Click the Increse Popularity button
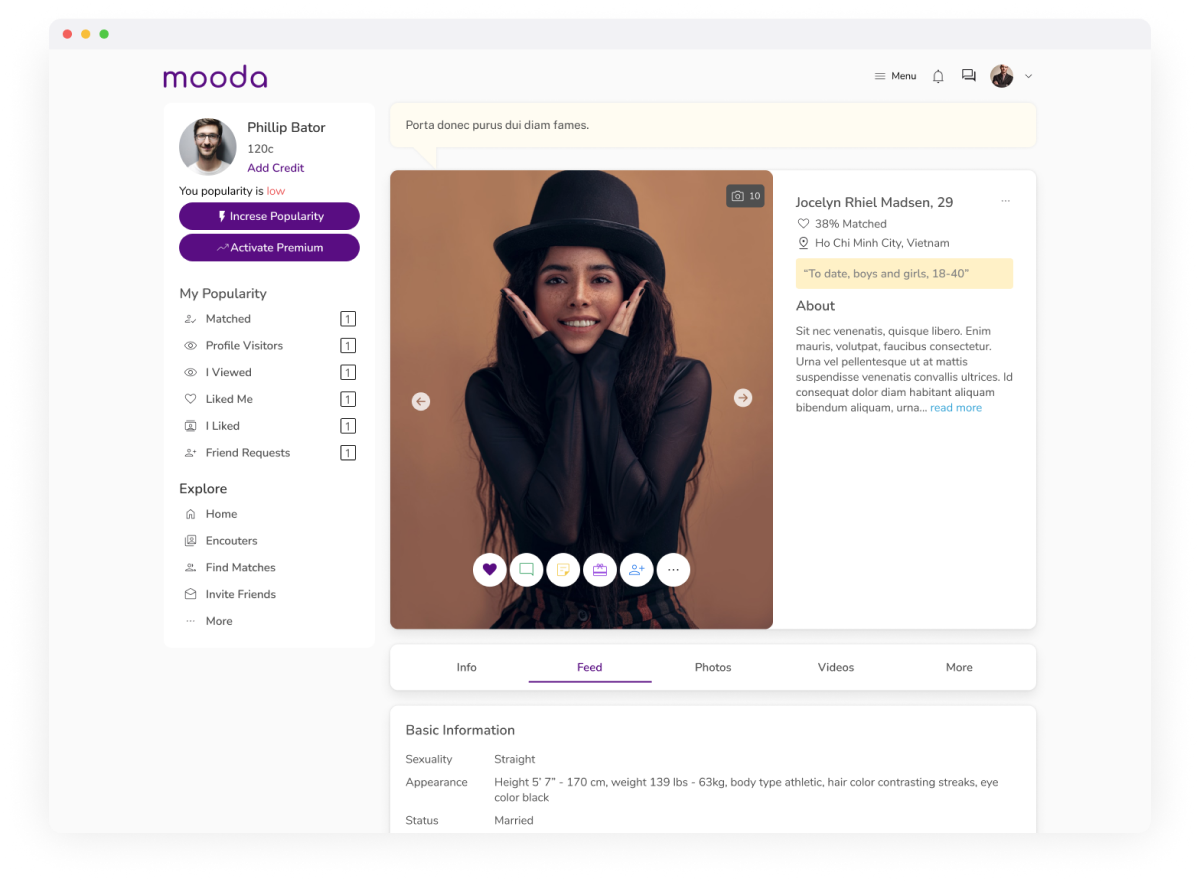This screenshot has width=1200, height=883. pyautogui.click(x=269, y=216)
